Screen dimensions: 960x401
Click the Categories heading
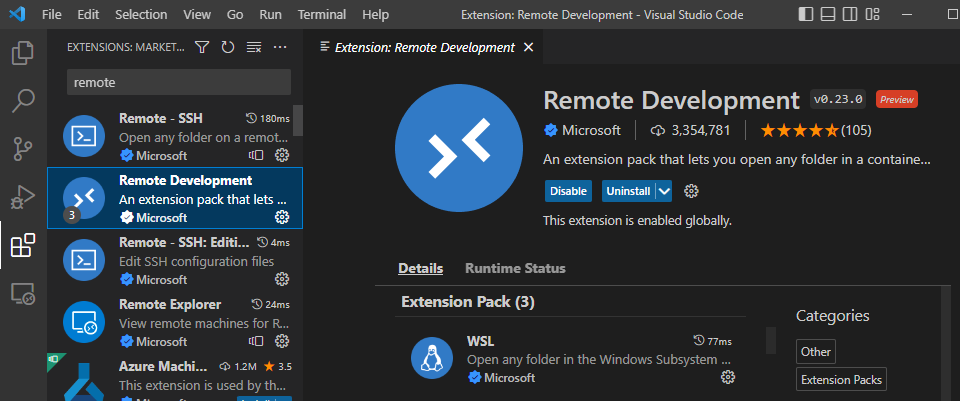(833, 316)
